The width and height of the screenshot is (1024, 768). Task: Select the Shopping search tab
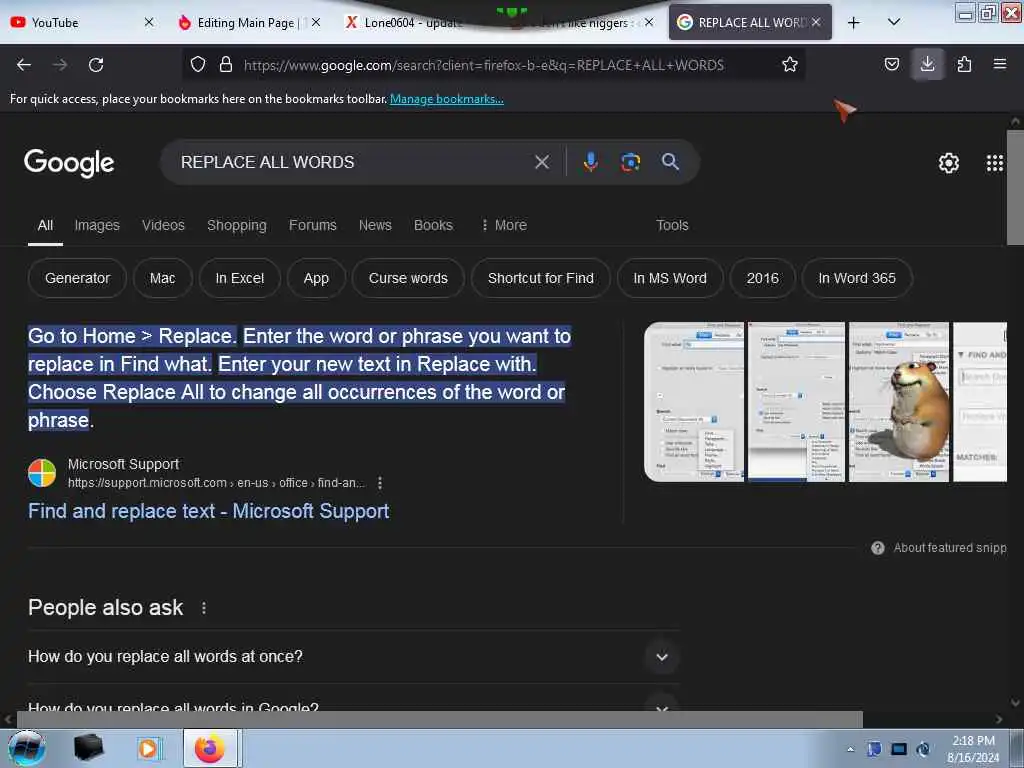236,225
